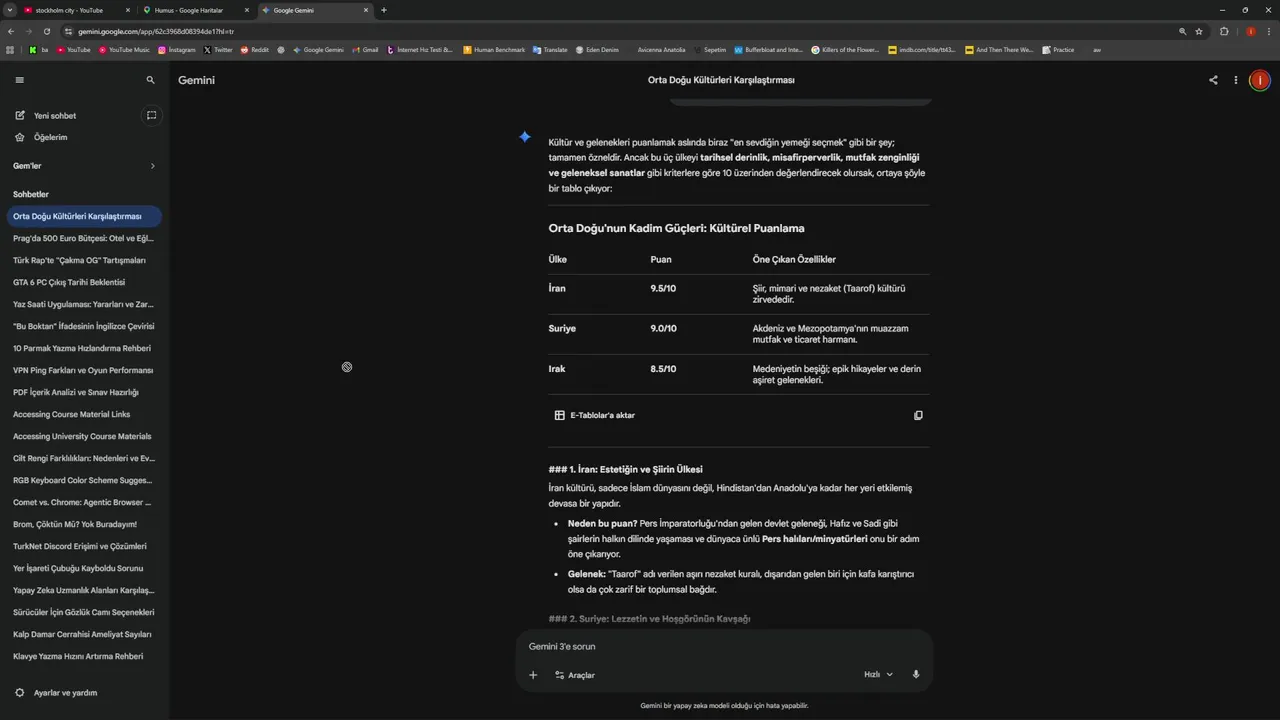Bookmark this page with the star icon
1280x720 pixels.
pyautogui.click(x=1199, y=31)
